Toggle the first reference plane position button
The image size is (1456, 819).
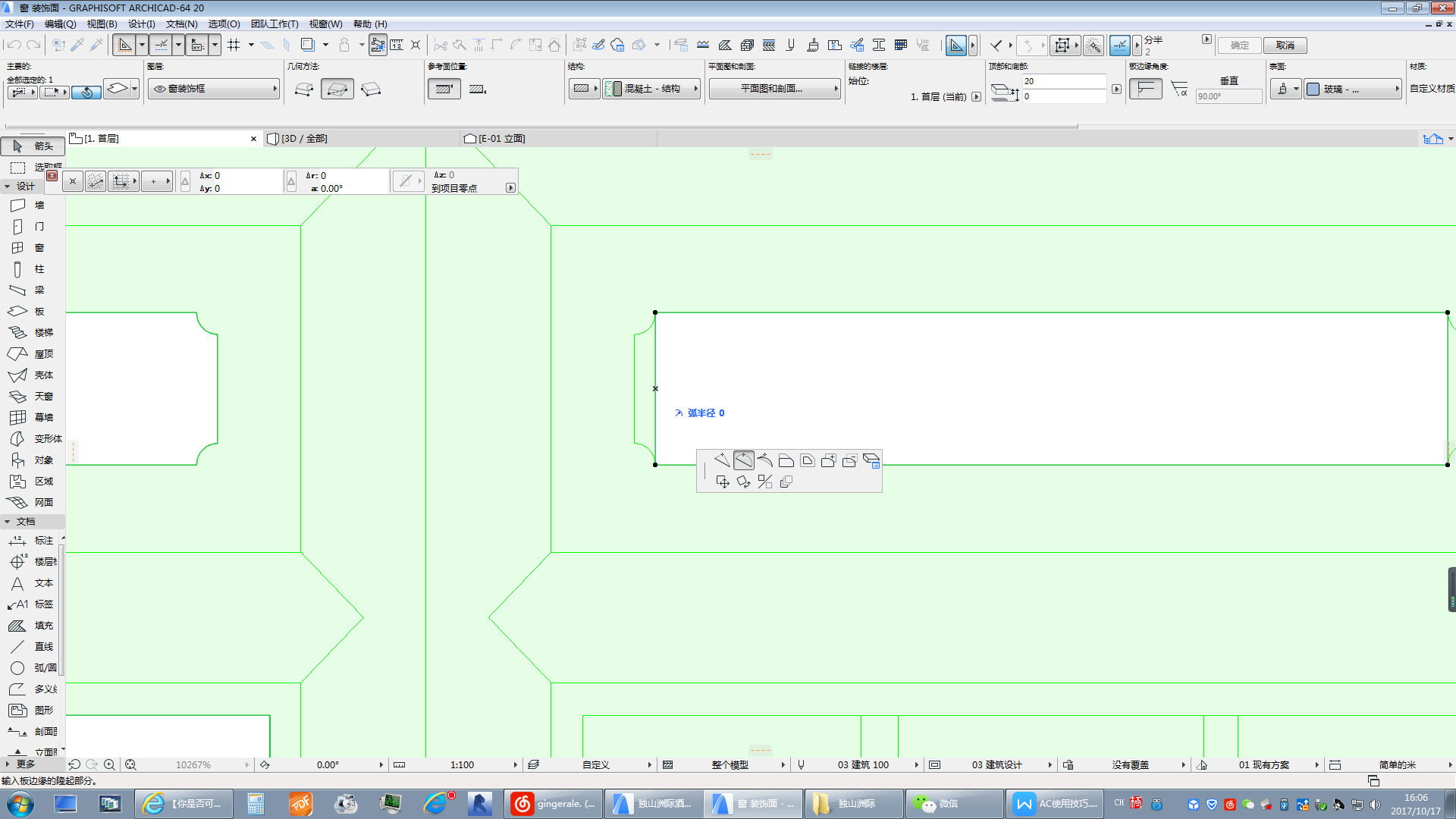(444, 89)
